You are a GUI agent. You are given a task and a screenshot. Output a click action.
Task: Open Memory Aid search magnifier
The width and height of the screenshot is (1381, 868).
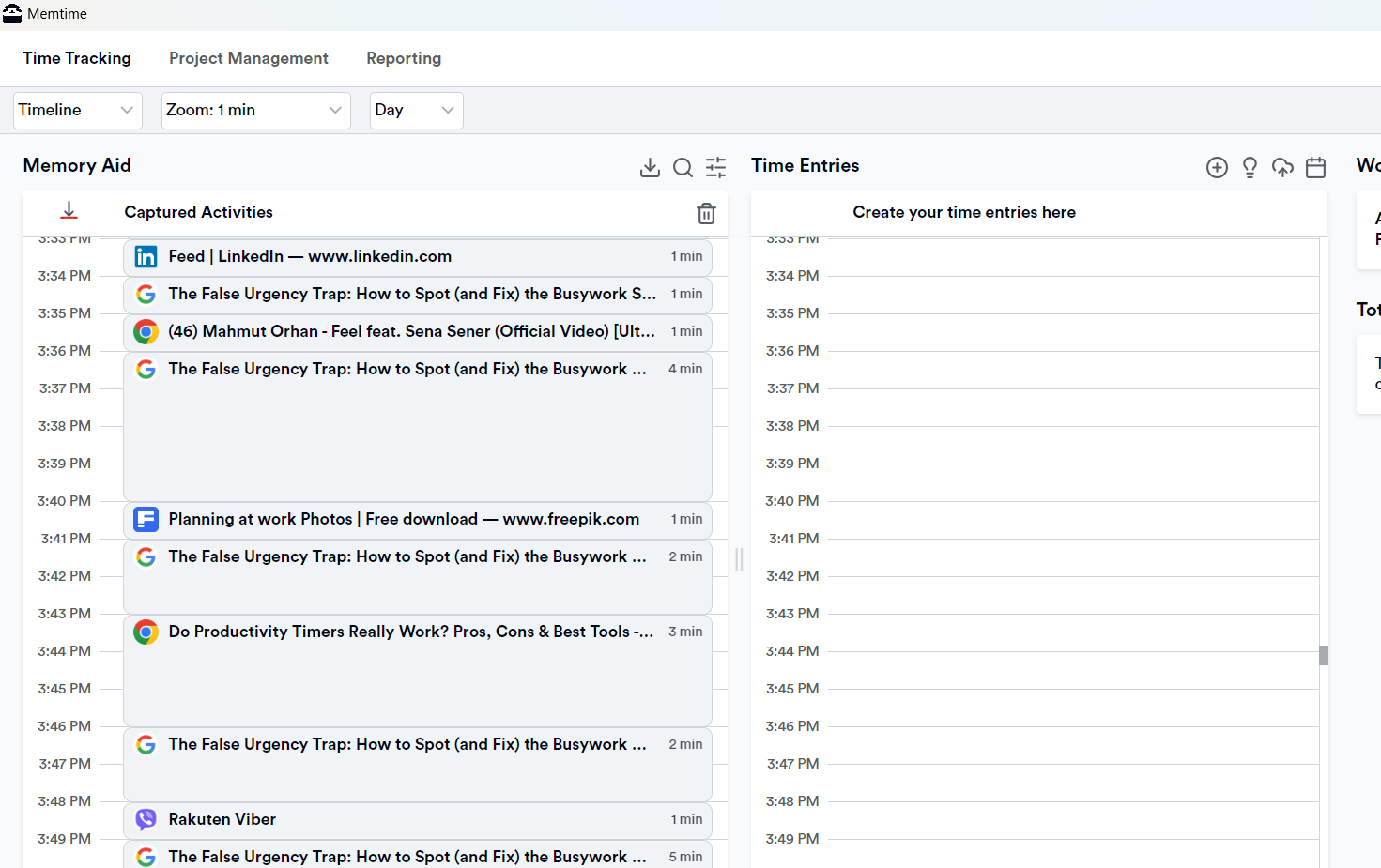pos(683,167)
